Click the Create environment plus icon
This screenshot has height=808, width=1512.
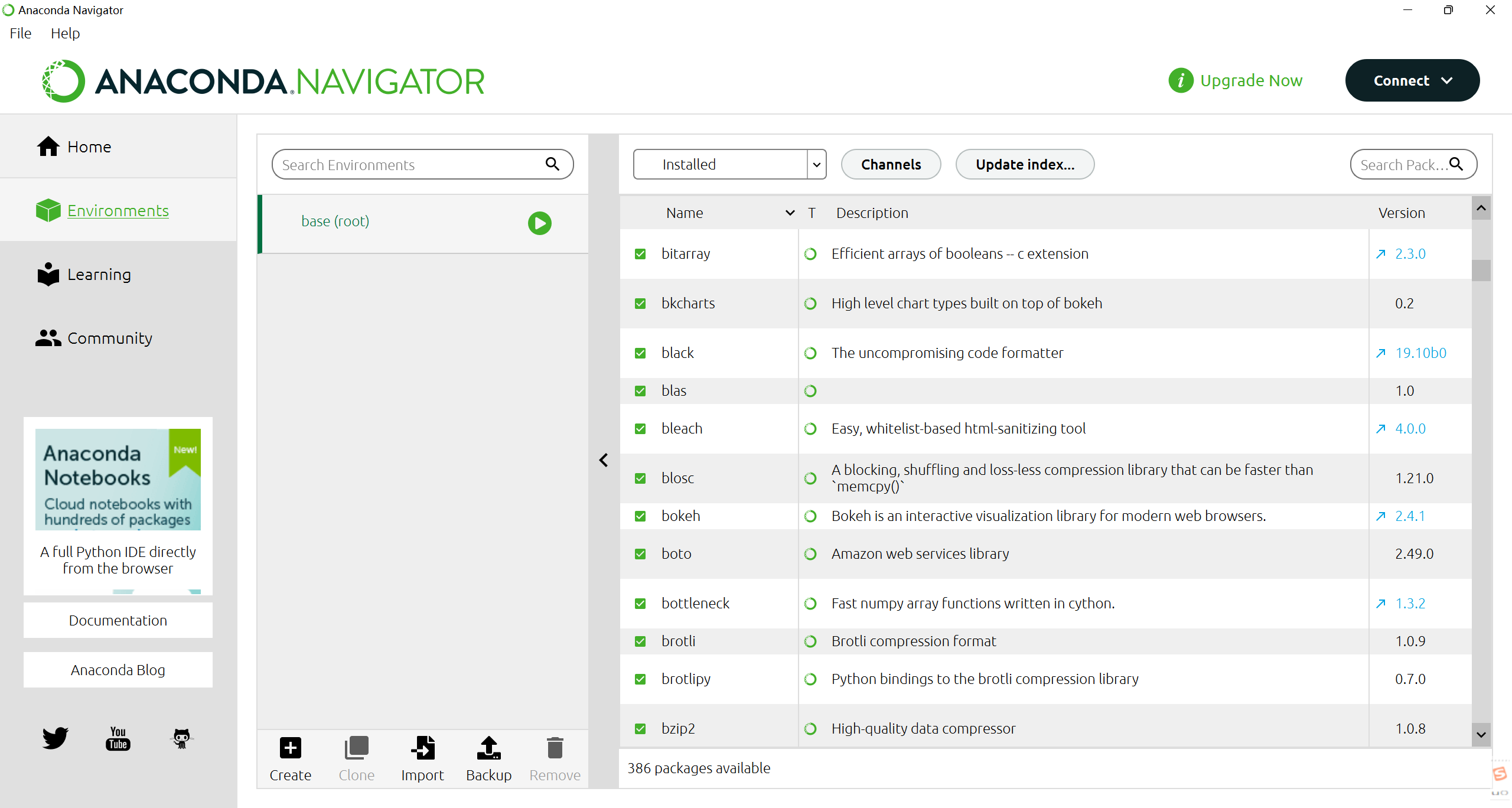pos(290,748)
